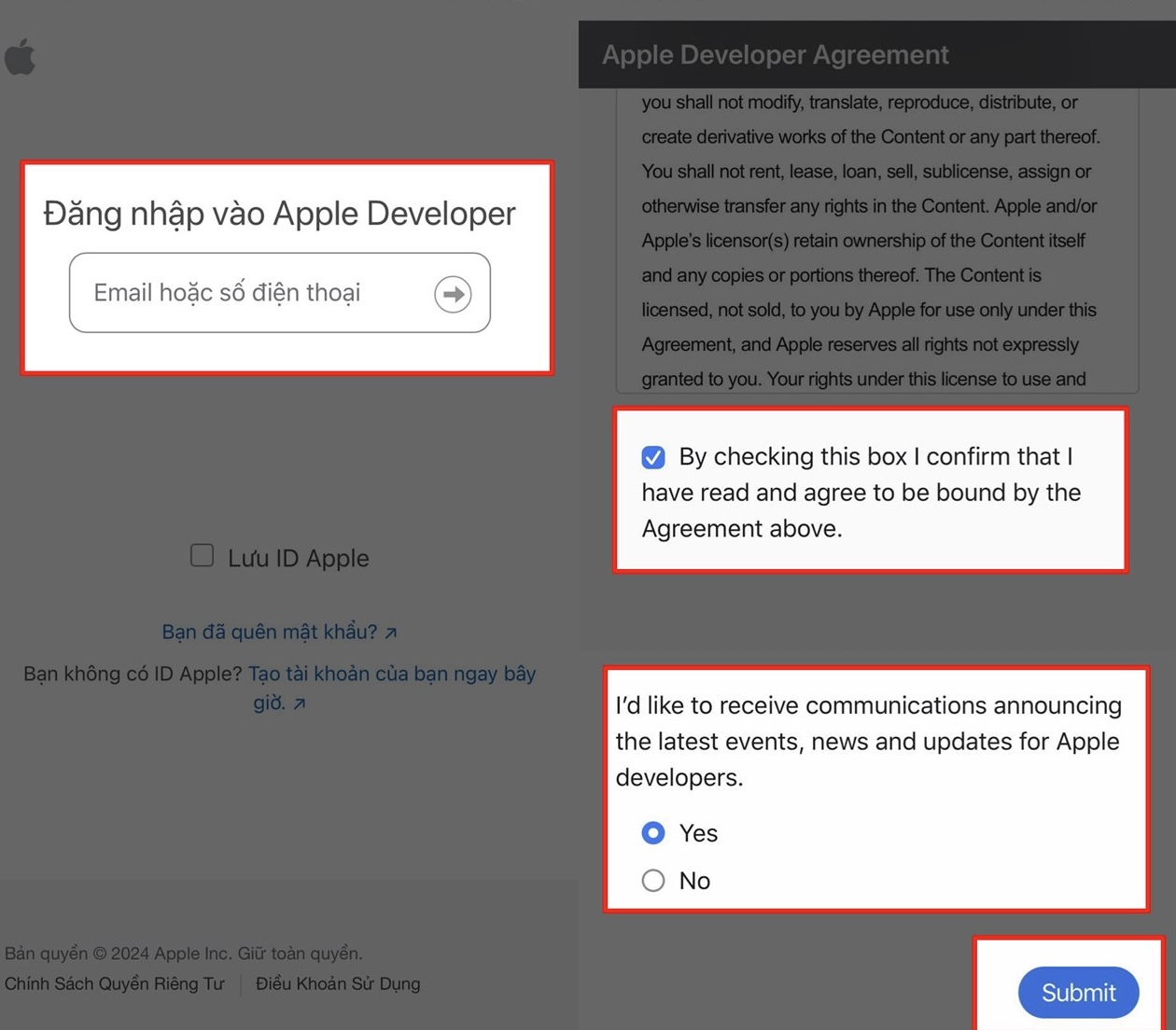Click the "Apple Developer Agreement" header title

(x=775, y=55)
